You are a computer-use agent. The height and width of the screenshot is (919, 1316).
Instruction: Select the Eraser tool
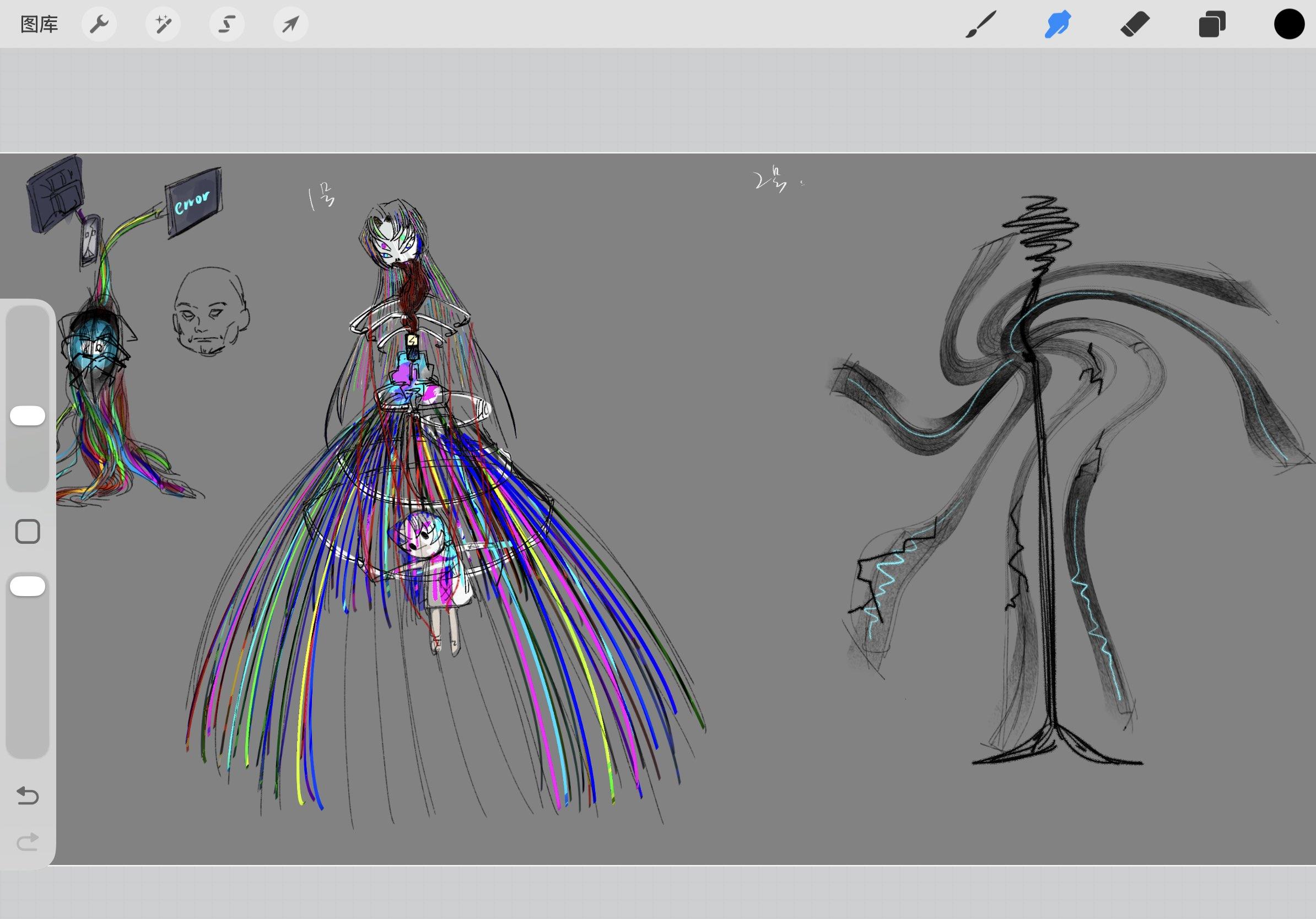[1135, 25]
